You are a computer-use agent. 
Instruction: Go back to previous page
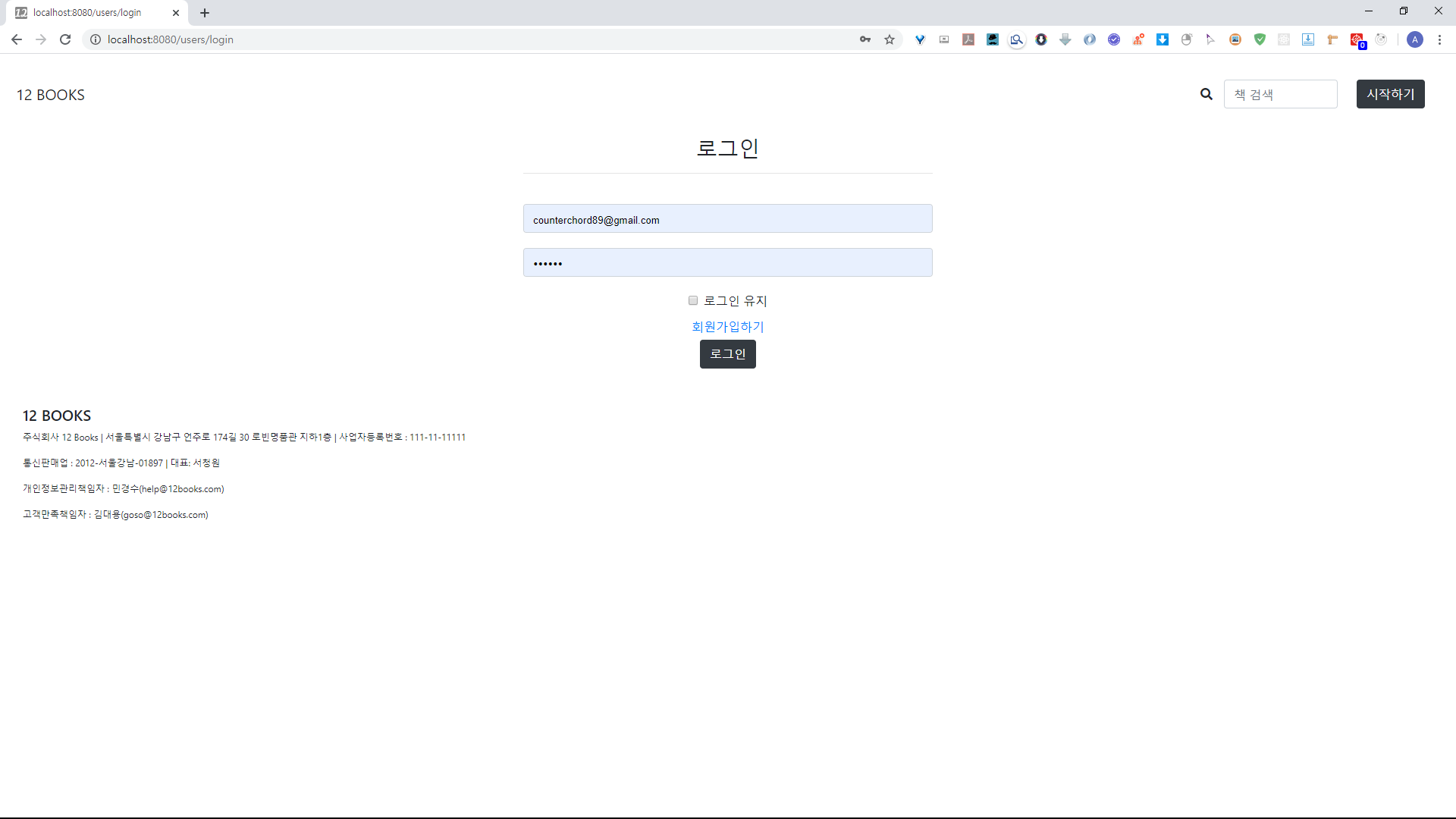(x=17, y=39)
